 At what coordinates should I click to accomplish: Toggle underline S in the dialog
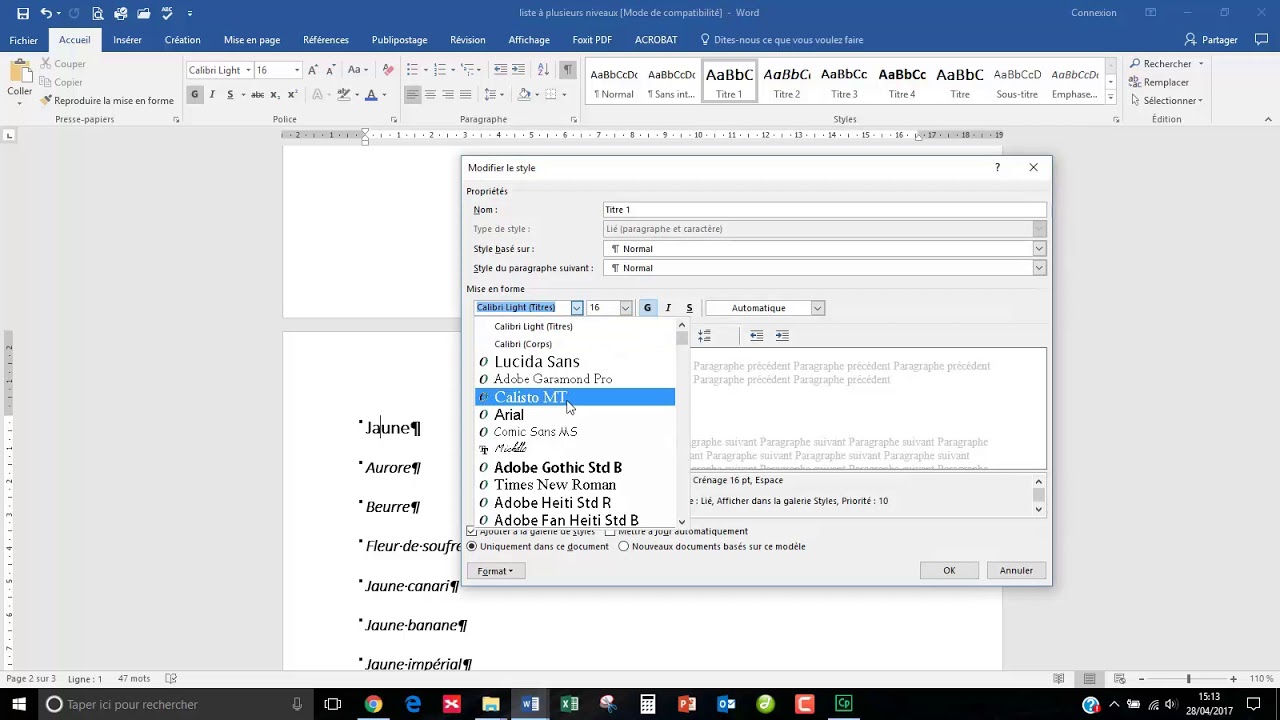click(x=689, y=308)
